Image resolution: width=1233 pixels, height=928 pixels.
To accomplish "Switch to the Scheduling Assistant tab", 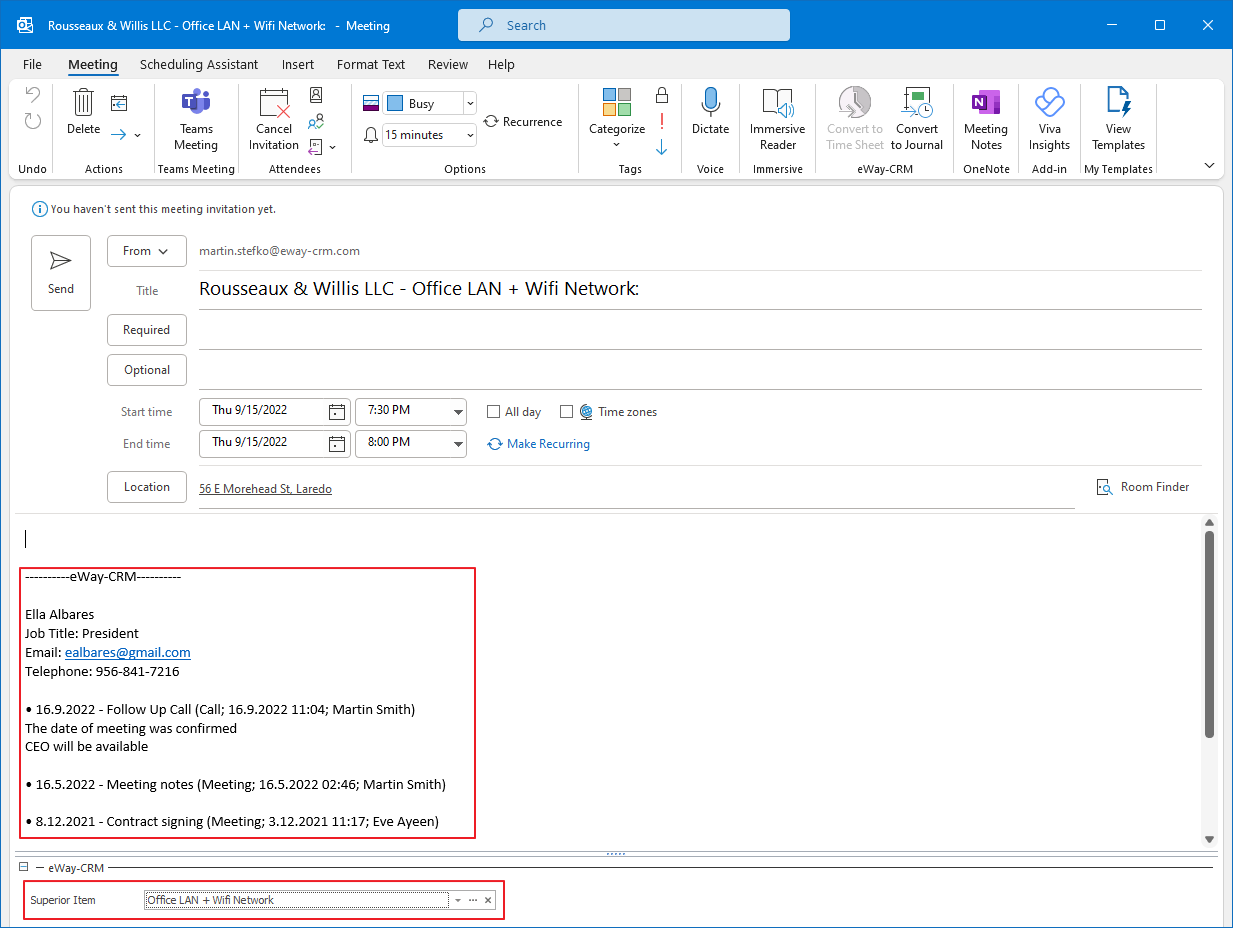I will [x=199, y=64].
